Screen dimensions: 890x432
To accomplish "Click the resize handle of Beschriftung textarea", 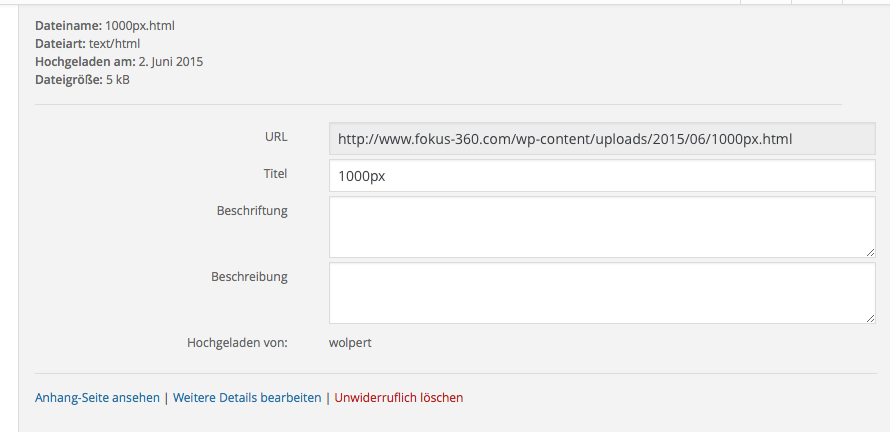I will [x=869, y=251].
